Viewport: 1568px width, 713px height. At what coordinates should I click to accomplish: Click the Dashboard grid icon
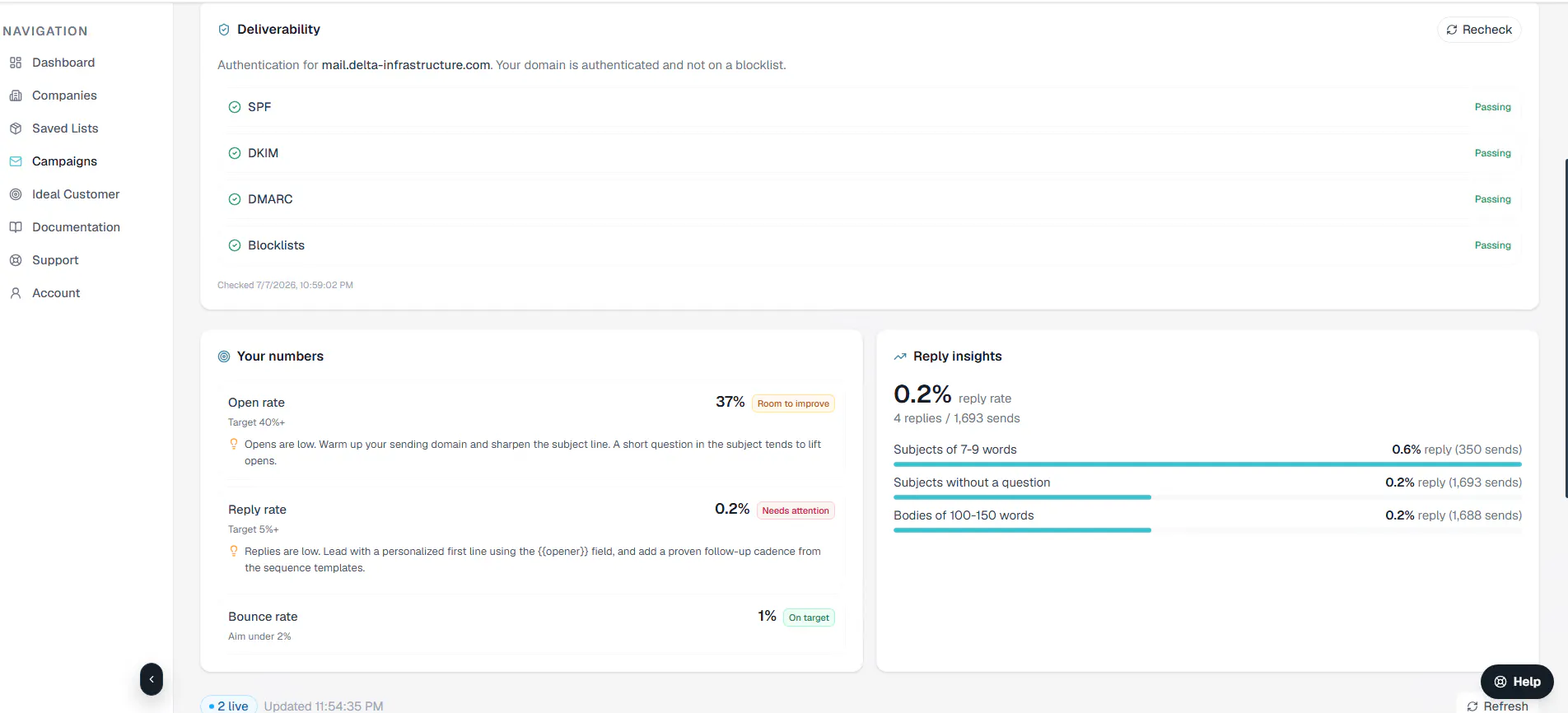pos(16,63)
